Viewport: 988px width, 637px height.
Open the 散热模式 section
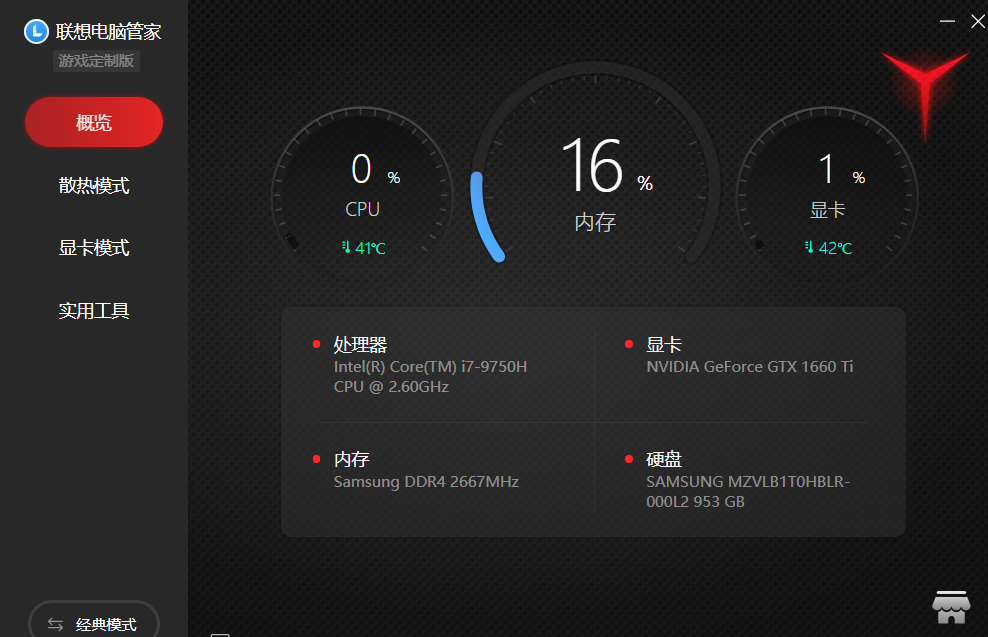tap(94, 185)
